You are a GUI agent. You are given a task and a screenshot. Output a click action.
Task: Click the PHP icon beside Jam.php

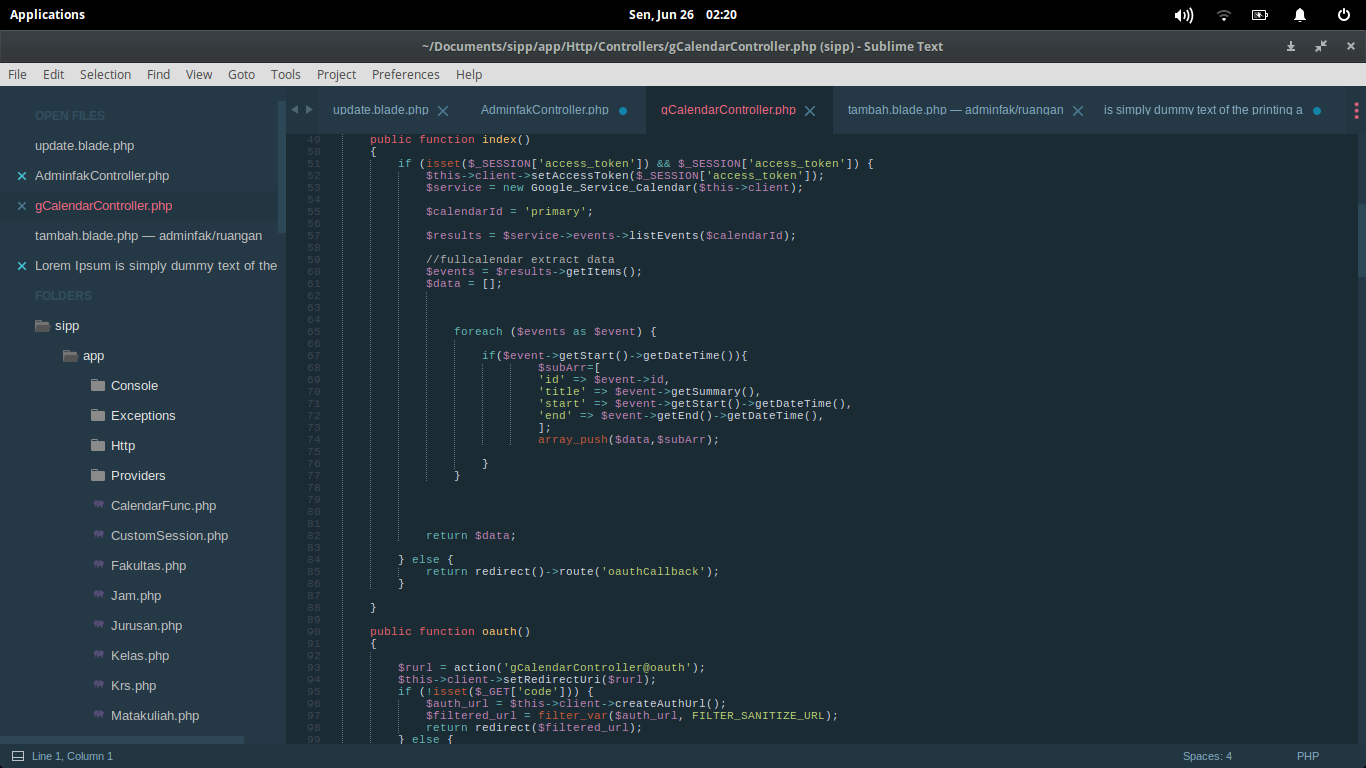pos(99,595)
